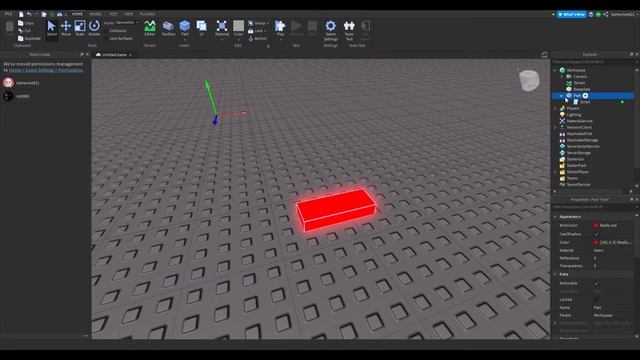The width and height of the screenshot is (640, 360).
Task: Click the share icon near the username
Action: click(606, 14)
